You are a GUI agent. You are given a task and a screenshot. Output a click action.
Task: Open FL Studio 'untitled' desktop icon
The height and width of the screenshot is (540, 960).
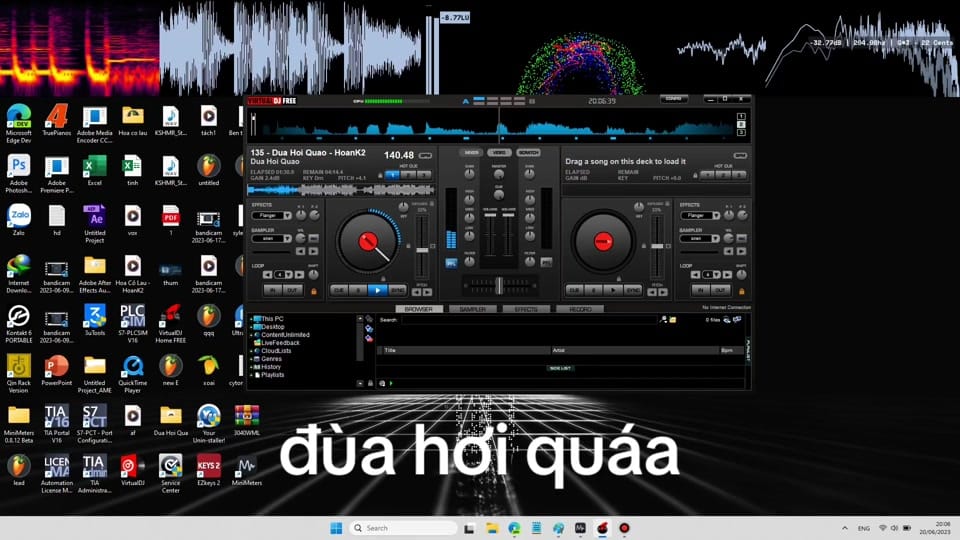click(x=208, y=171)
